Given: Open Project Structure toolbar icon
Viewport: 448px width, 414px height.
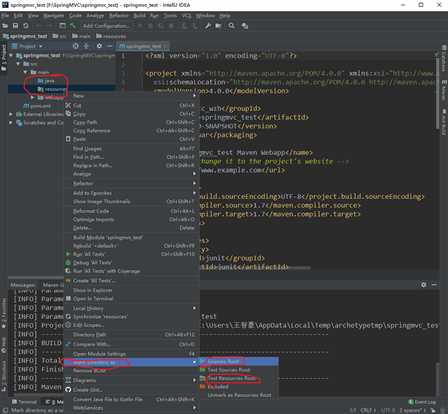Looking at the screenshot, I should point(218,26).
